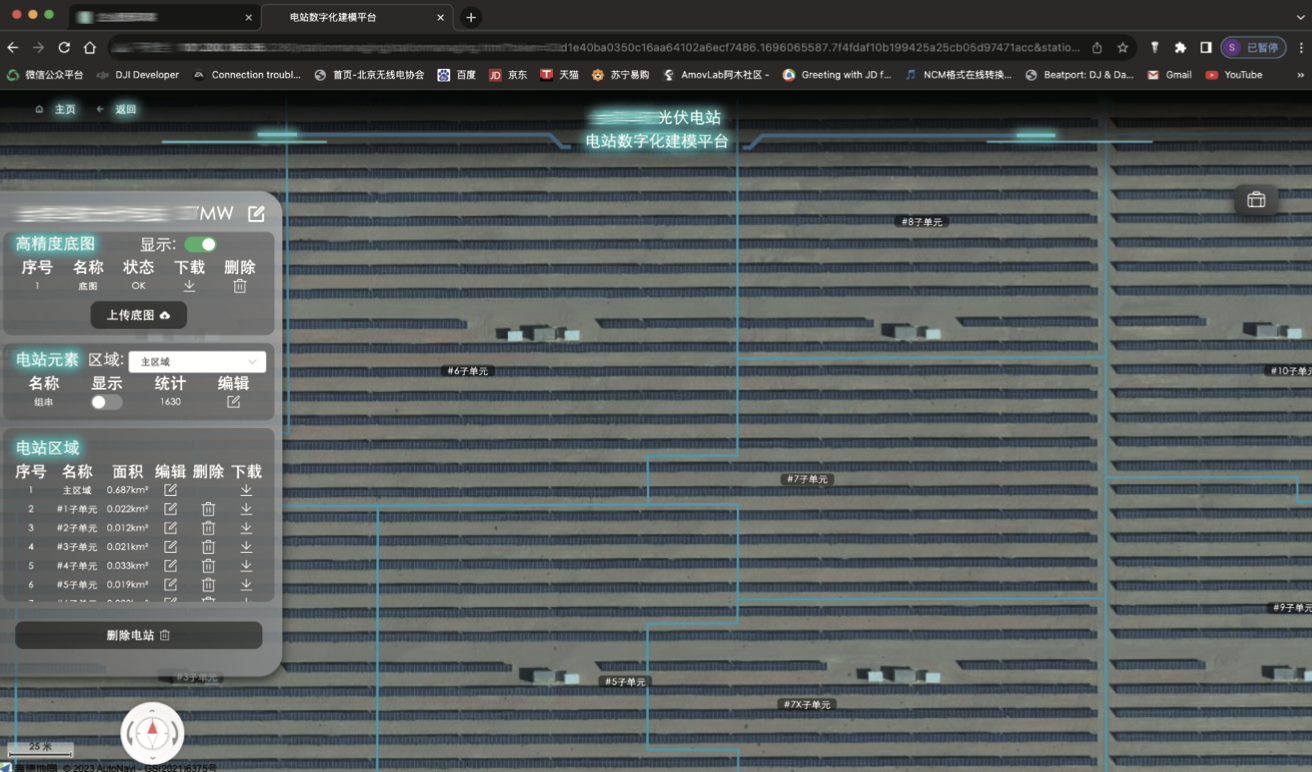Click the 0.687km² area value
1312x772 pixels.
pos(128,490)
